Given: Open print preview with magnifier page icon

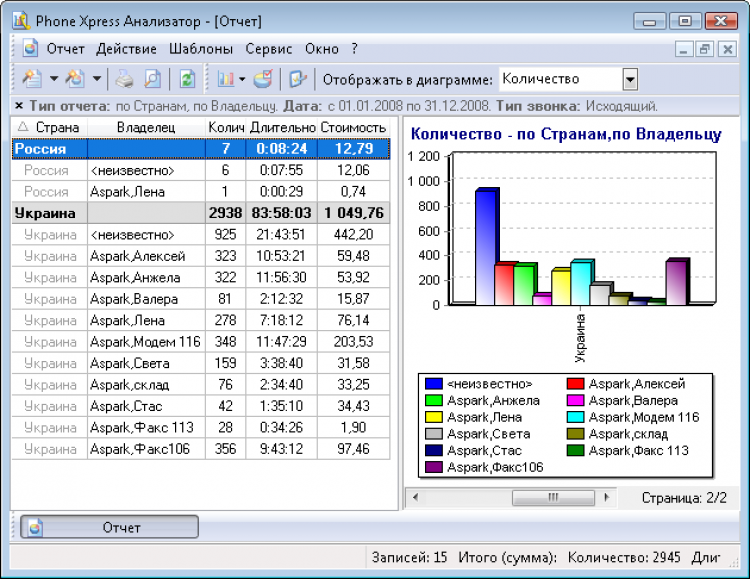Looking at the screenshot, I should click(x=152, y=79).
